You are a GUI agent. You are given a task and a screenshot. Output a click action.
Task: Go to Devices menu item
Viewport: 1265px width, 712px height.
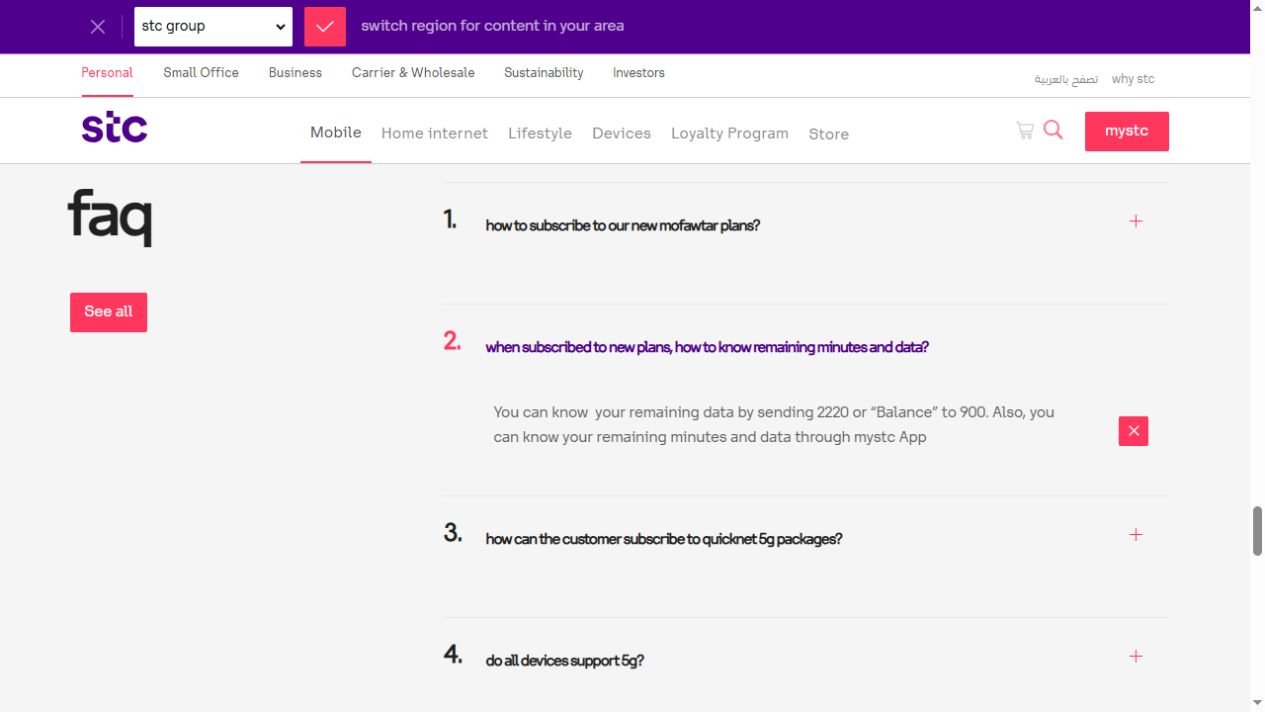tap(621, 133)
